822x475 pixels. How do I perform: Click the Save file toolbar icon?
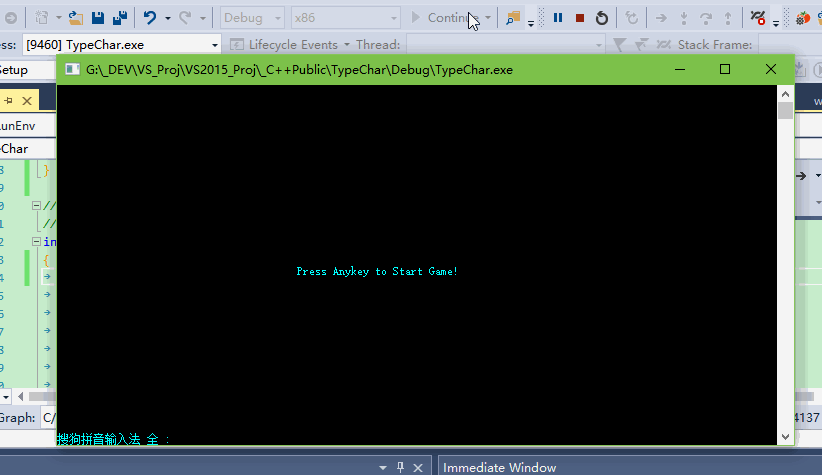pos(99,18)
